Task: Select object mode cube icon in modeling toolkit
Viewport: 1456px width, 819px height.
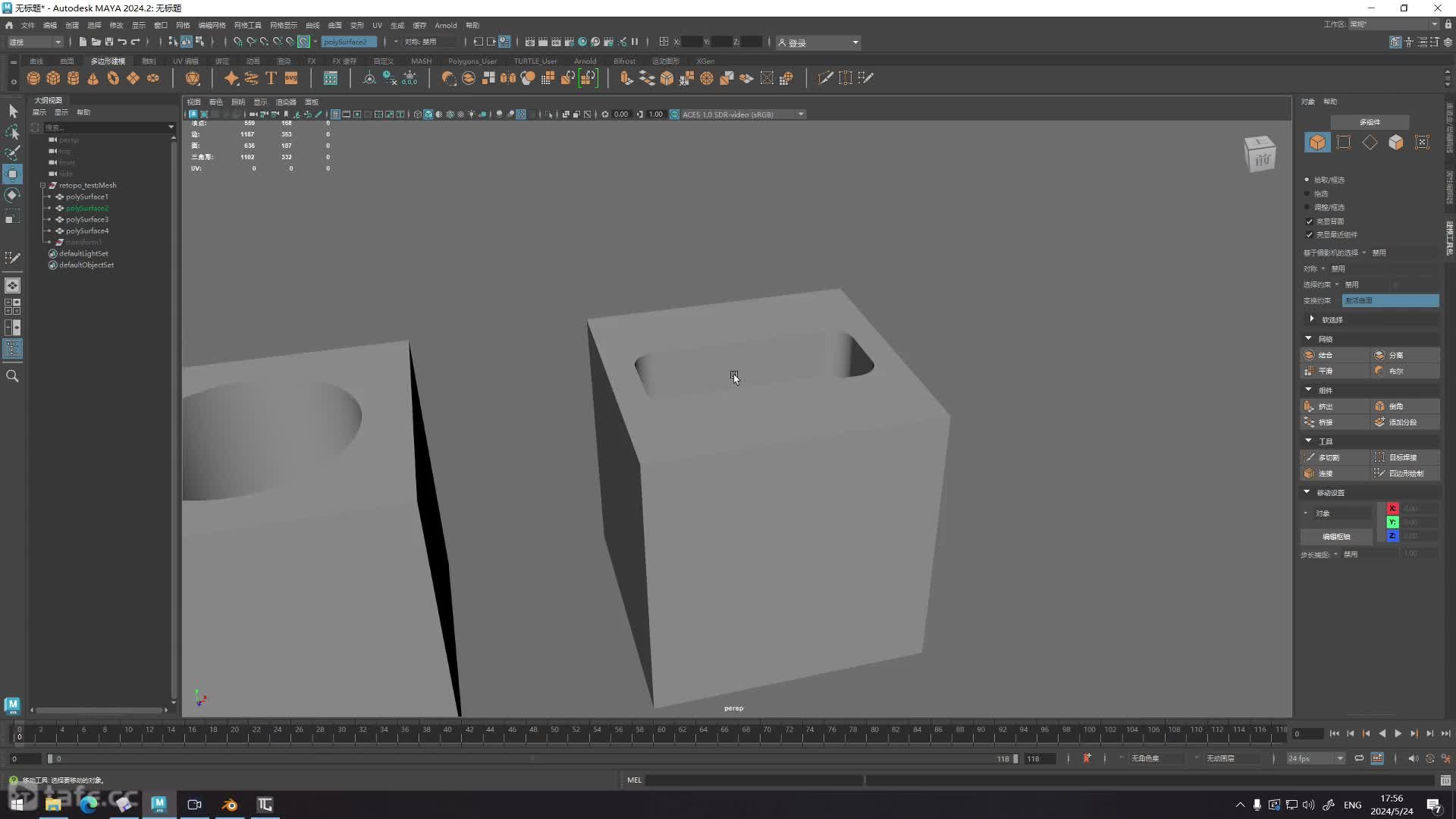Action: [x=1318, y=143]
